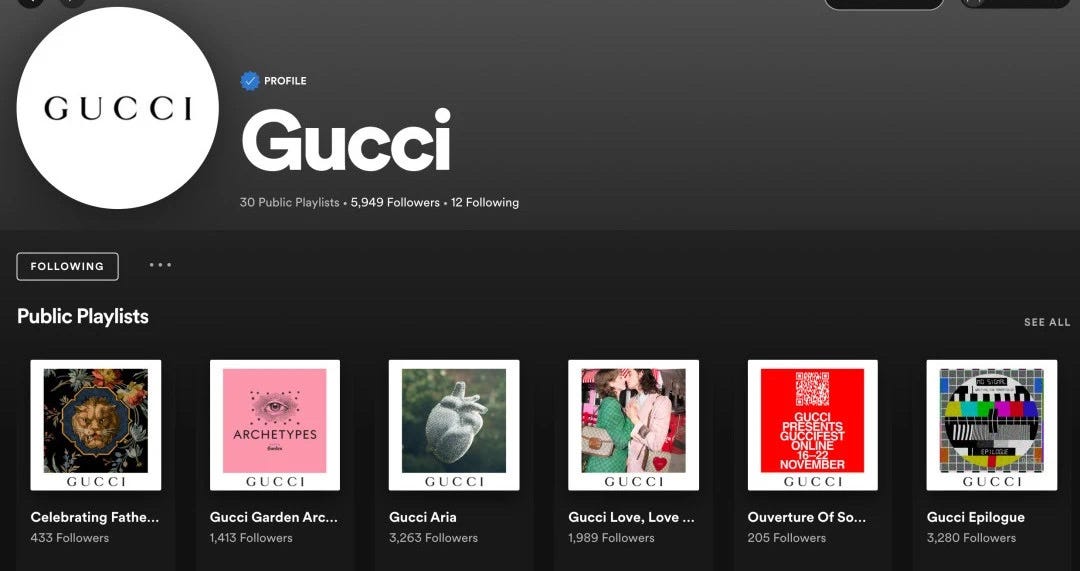
Task: Open the Gucci Aria heart cover
Action: (x=454, y=425)
